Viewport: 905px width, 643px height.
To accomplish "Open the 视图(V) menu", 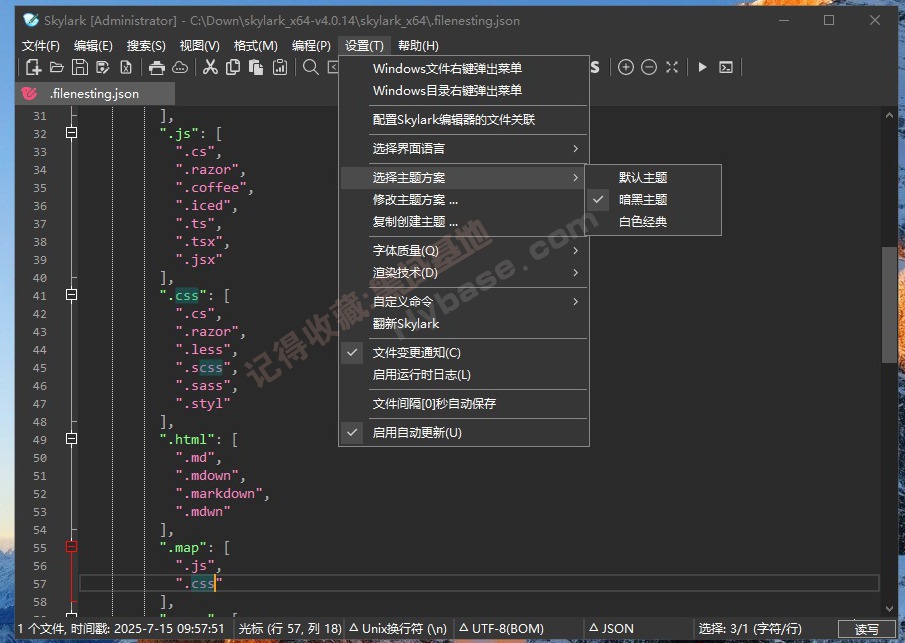I will [x=200, y=46].
